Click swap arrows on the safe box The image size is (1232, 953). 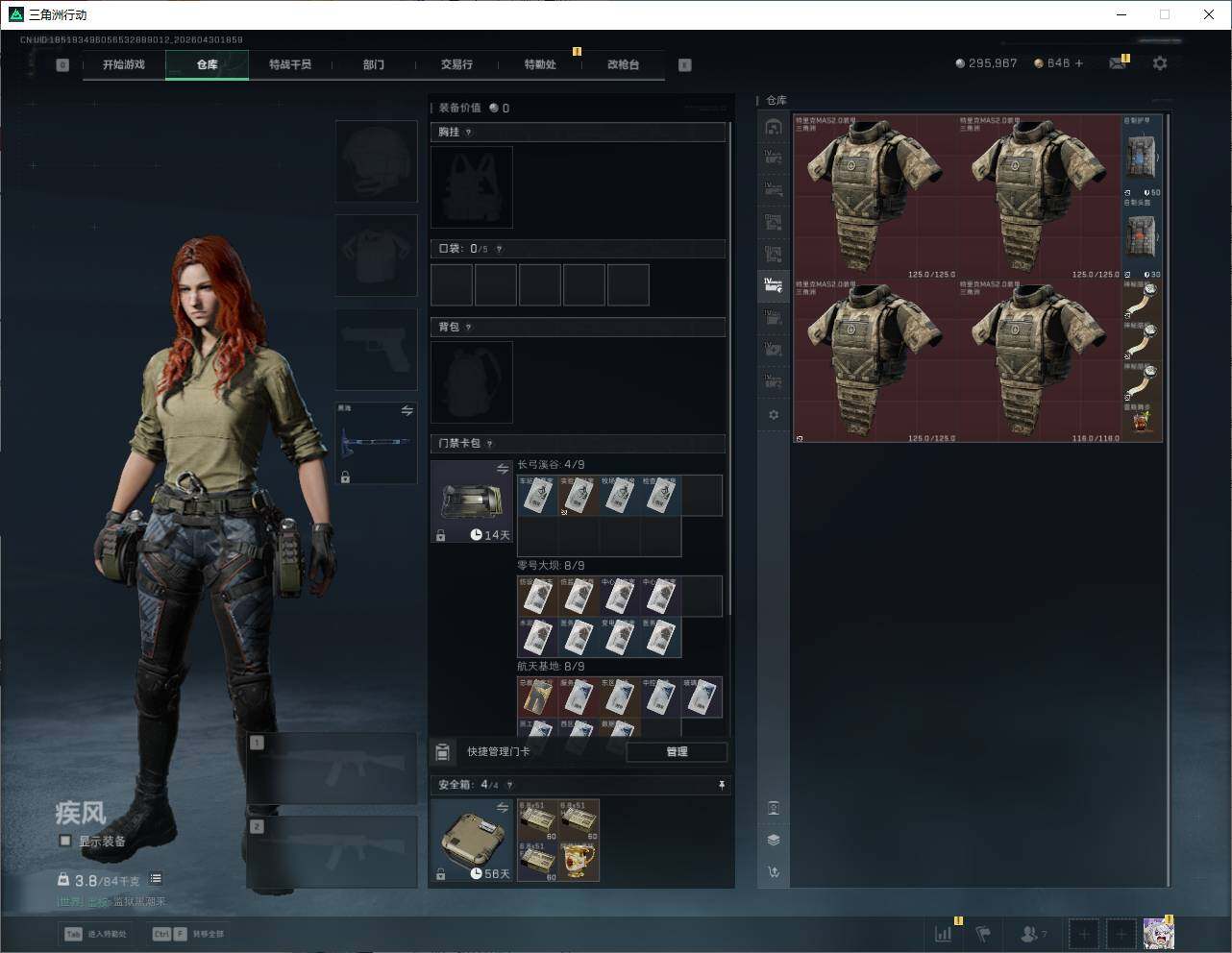point(503,807)
